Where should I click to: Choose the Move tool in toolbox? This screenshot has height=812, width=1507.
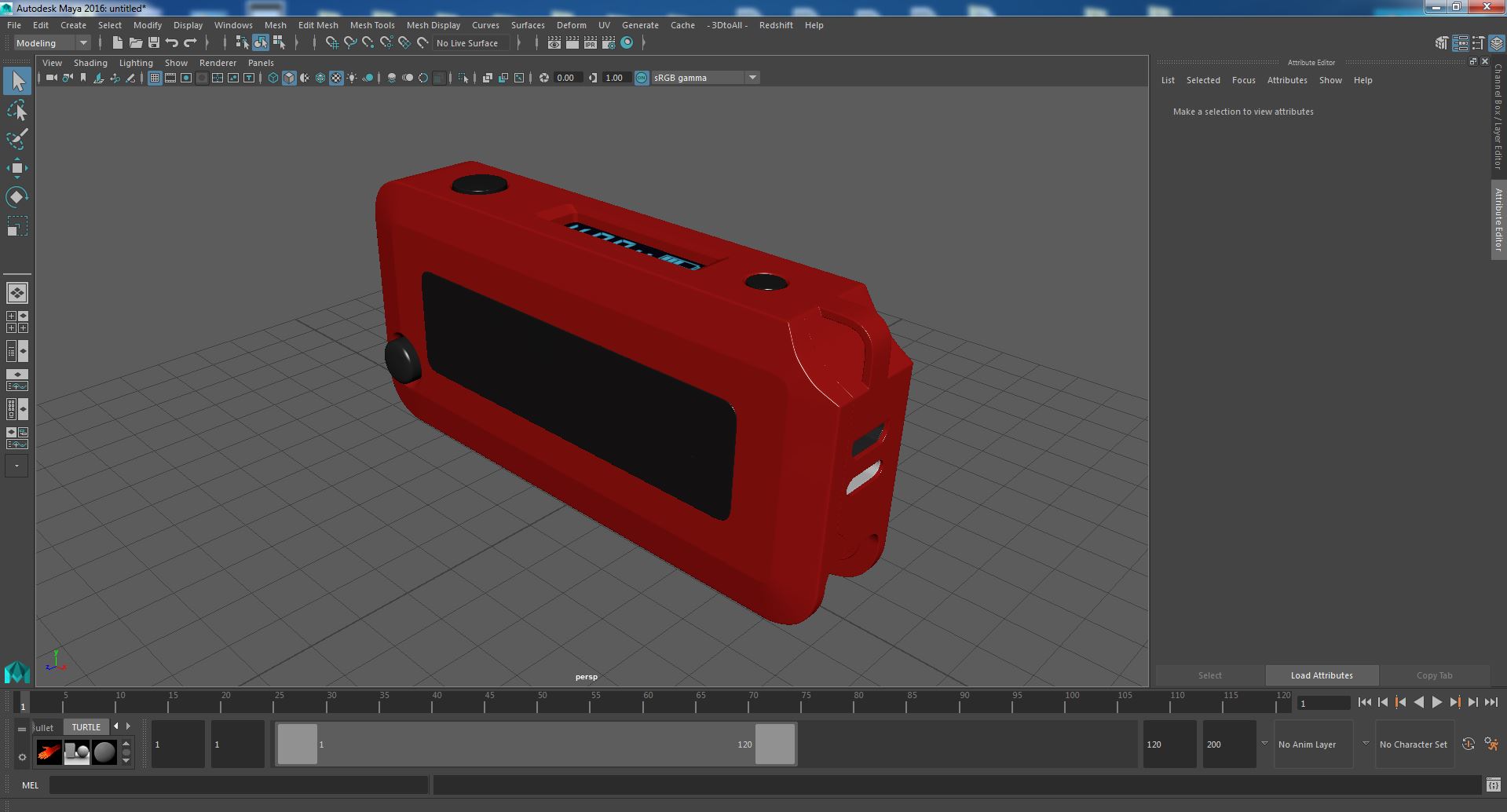click(x=17, y=168)
